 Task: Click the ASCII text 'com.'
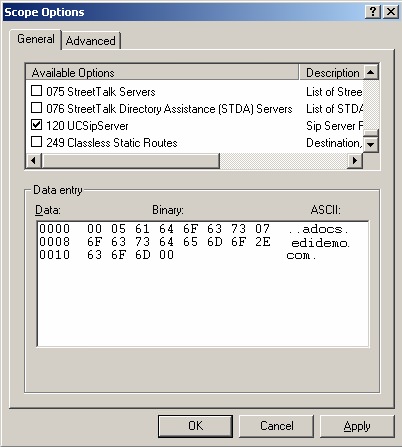301,256
